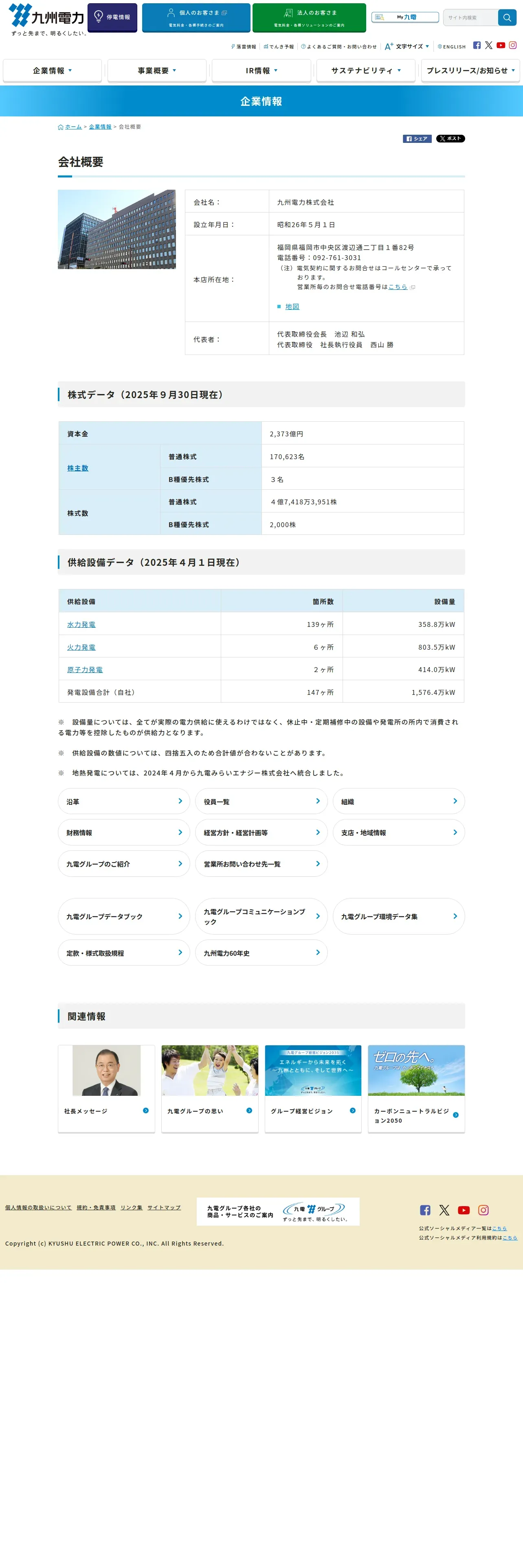Click the headquarters building photo
This screenshot has height=1568, width=523.
point(117,229)
